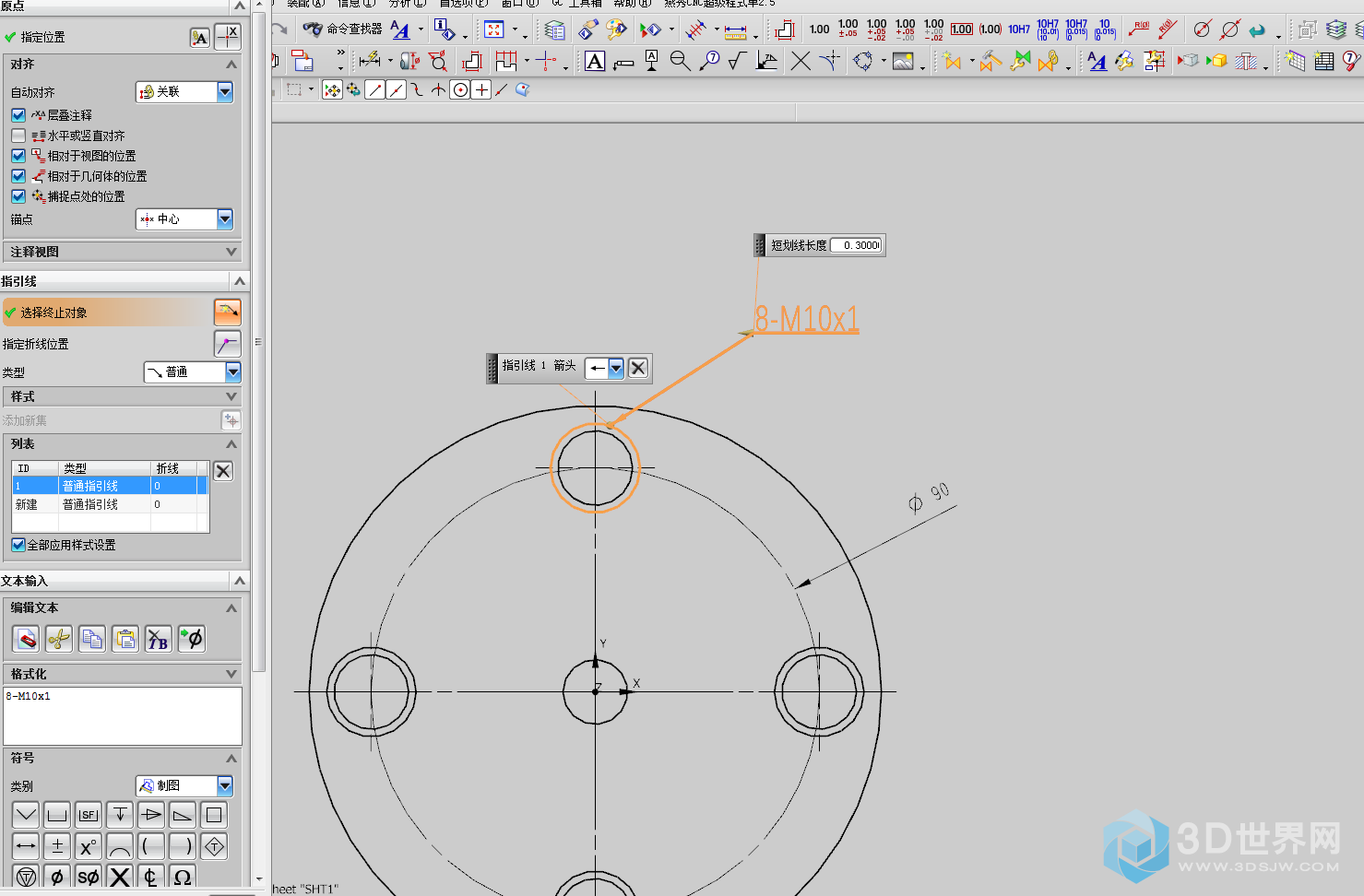Image resolution: width=1364 pixels, height=896 pixels.
Task: Click the zoom out magnifier annotation icon
Action: point(681,62)
